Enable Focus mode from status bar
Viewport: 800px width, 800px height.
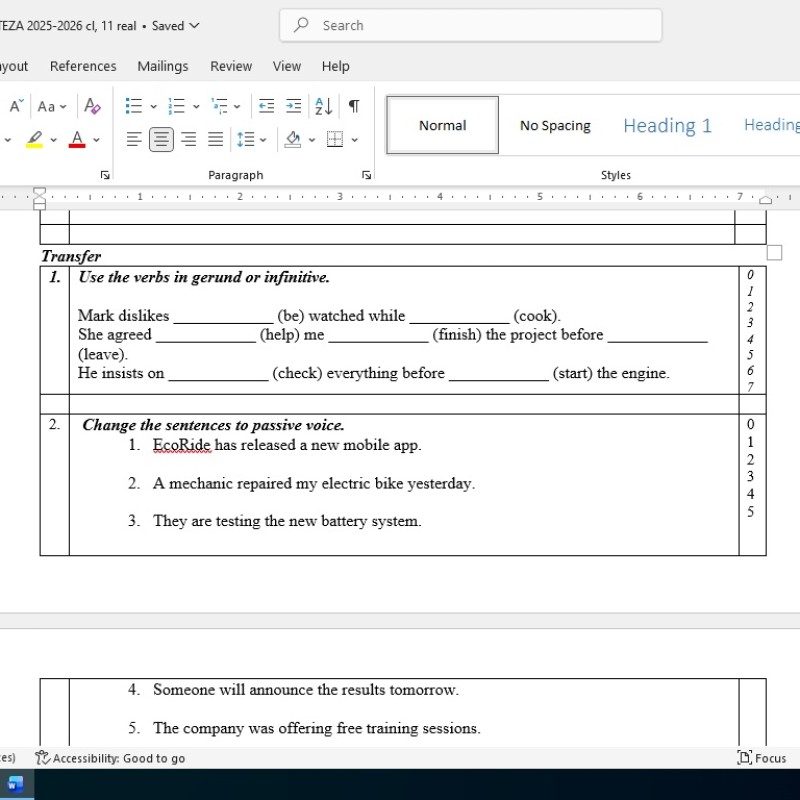click(x=761, y=758)
